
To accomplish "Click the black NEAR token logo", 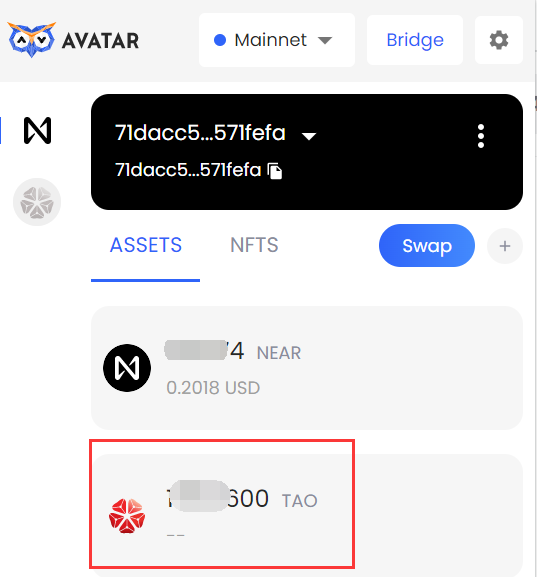I will 127,368.
